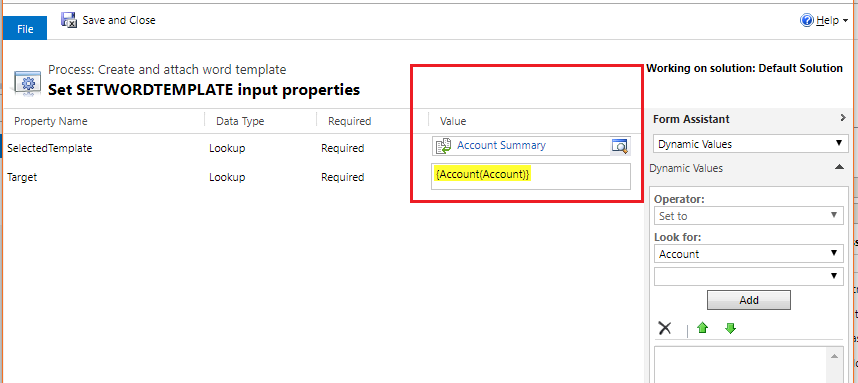The image size is (858, 383).
Task: Click the Property Name column header
Action: [x=51, y=121]
